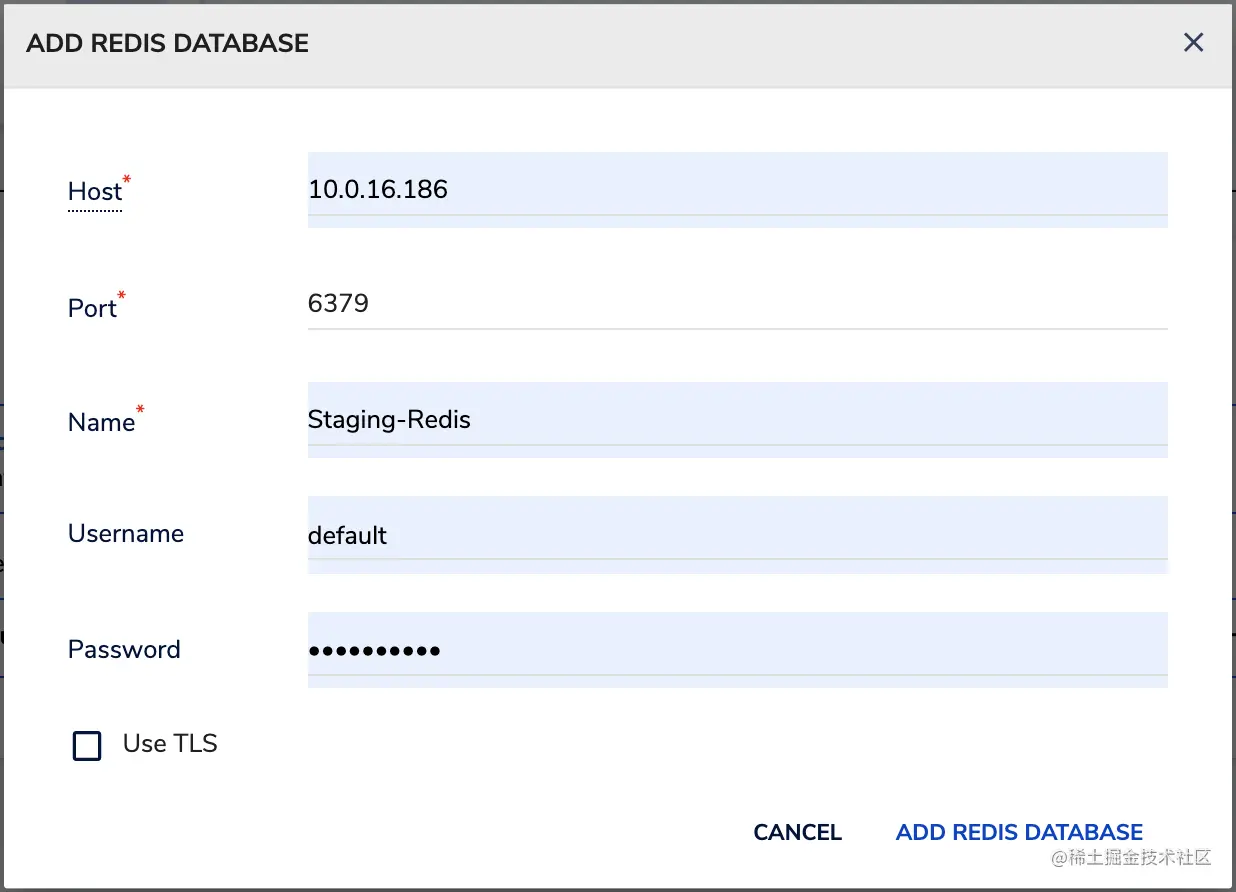Click the Username label
The height and width of the screenshot is (892, 1236).
pyautogui.click(x=126, y=533)
